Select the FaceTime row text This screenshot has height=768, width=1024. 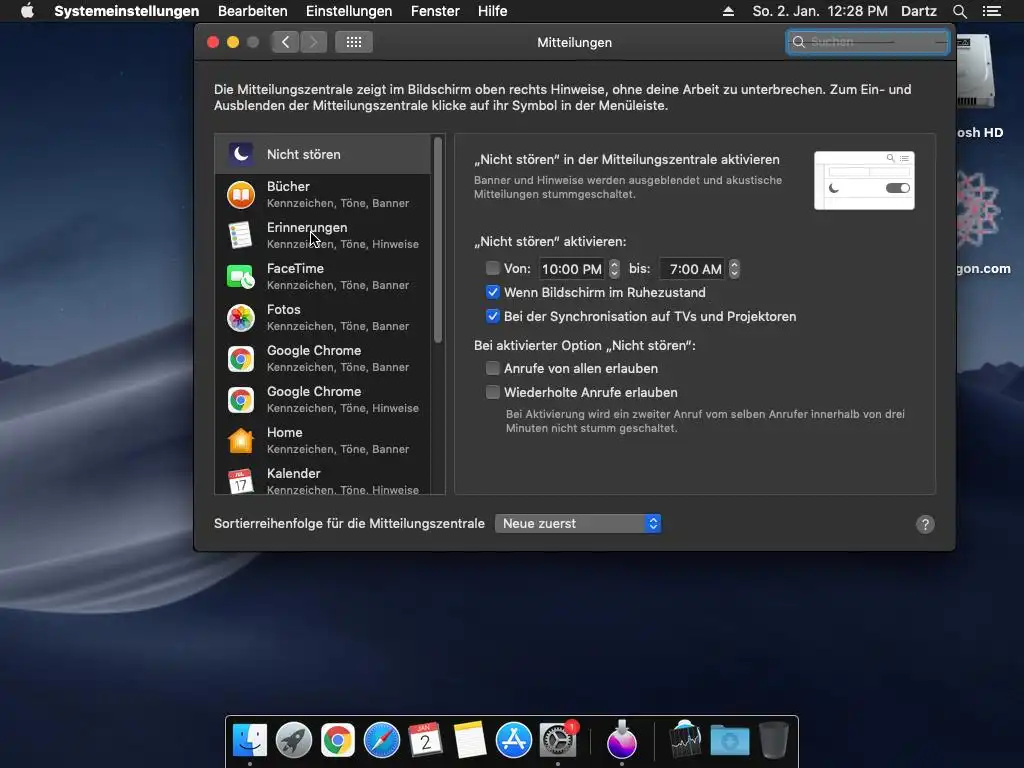click(338, 276)
